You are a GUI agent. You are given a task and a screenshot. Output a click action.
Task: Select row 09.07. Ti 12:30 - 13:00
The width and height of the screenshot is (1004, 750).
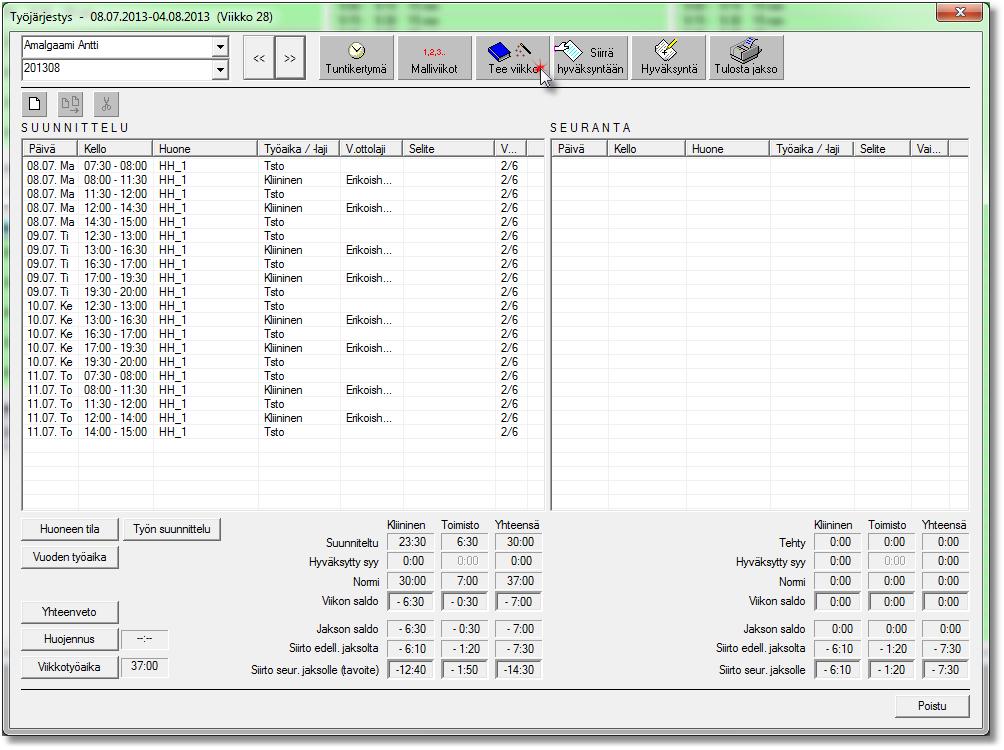[283, 236]
